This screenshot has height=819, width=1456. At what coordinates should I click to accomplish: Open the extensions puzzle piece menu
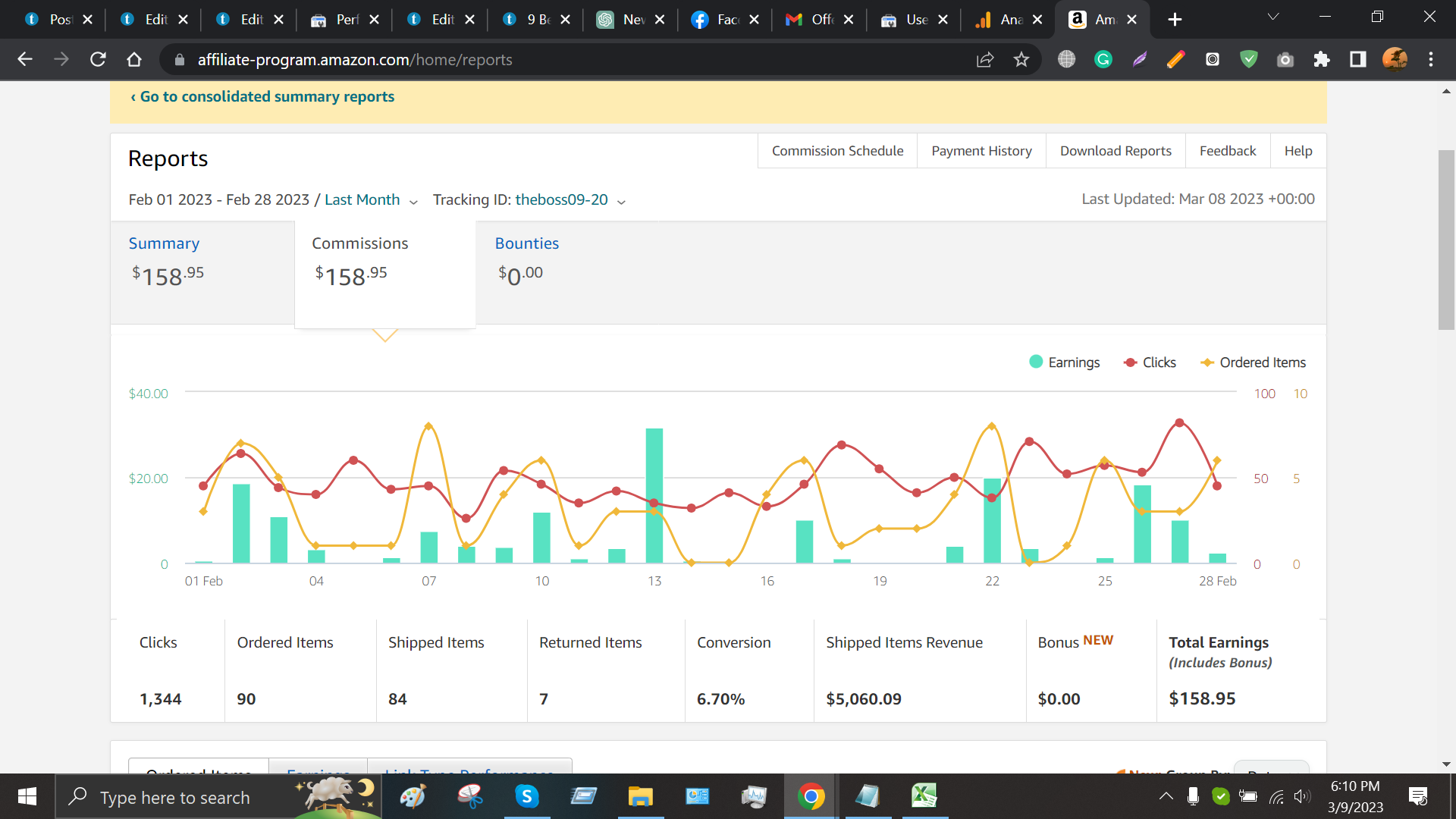click(x=1322, y=59)
